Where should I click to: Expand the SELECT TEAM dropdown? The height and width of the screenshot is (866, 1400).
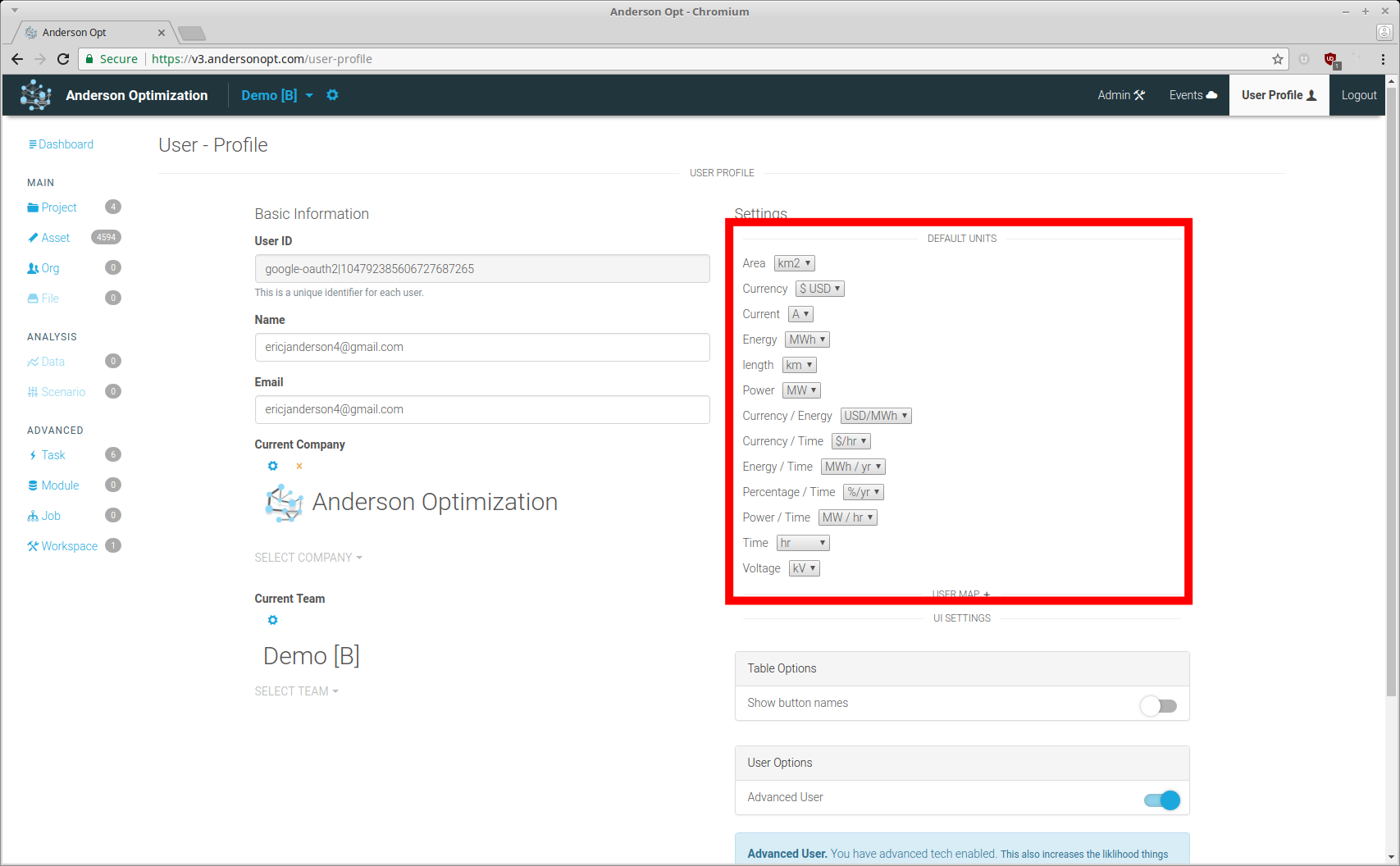pyautogui.click(x=296, y=691)
